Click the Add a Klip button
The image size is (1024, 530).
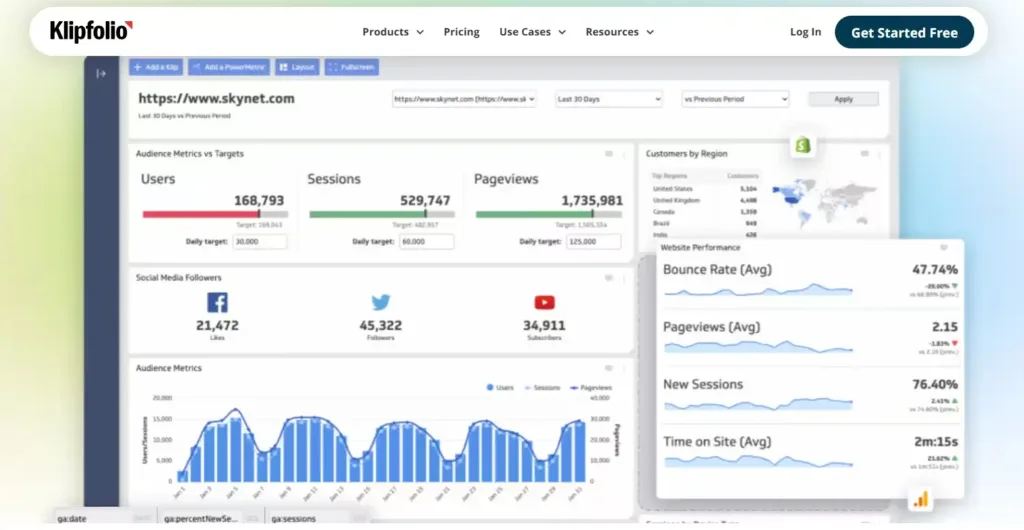coord(155,67)
